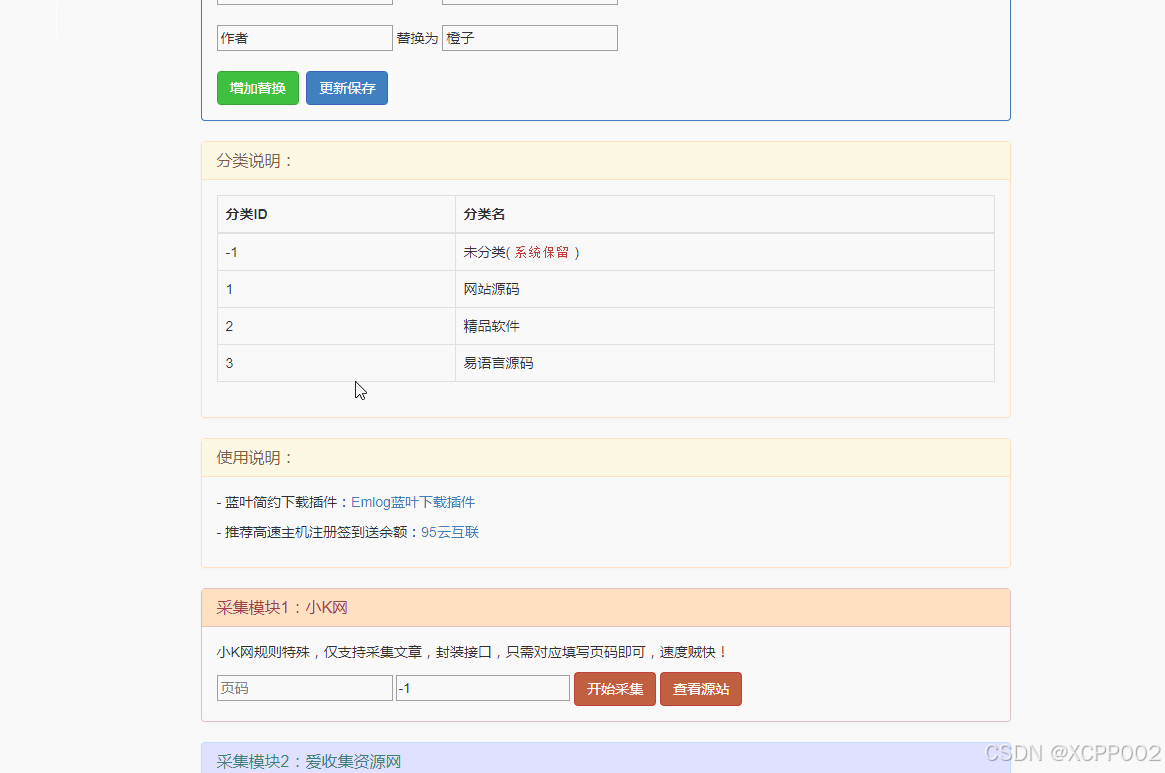Select category ID cell 3
This screenshot has width=1165, height=773.
click(336, 363)
